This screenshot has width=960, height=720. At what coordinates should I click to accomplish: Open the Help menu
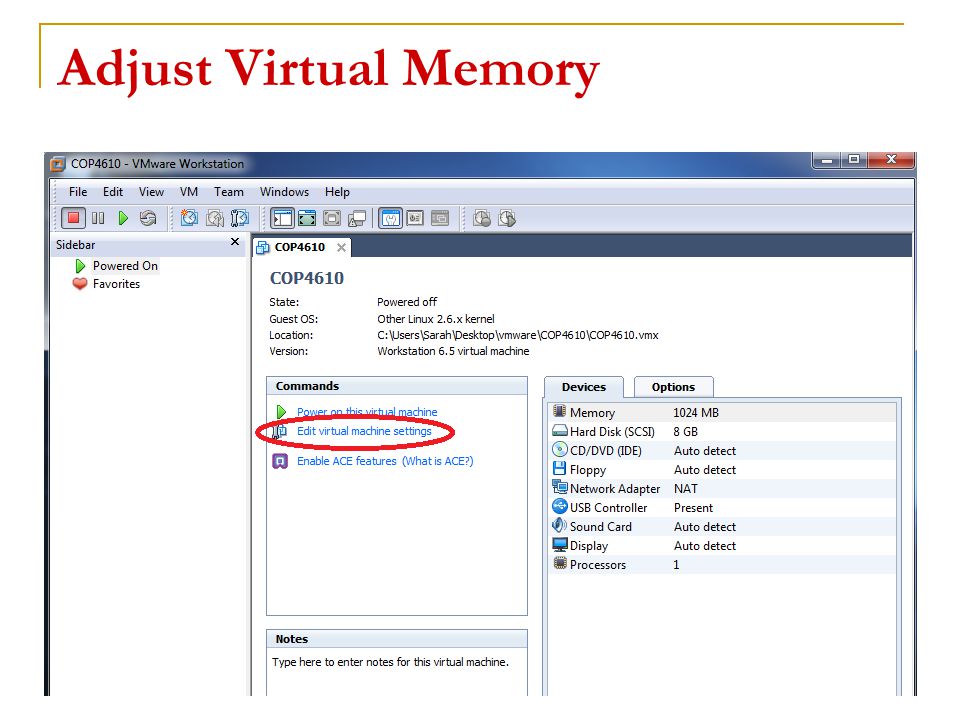[x=337, y=192]
